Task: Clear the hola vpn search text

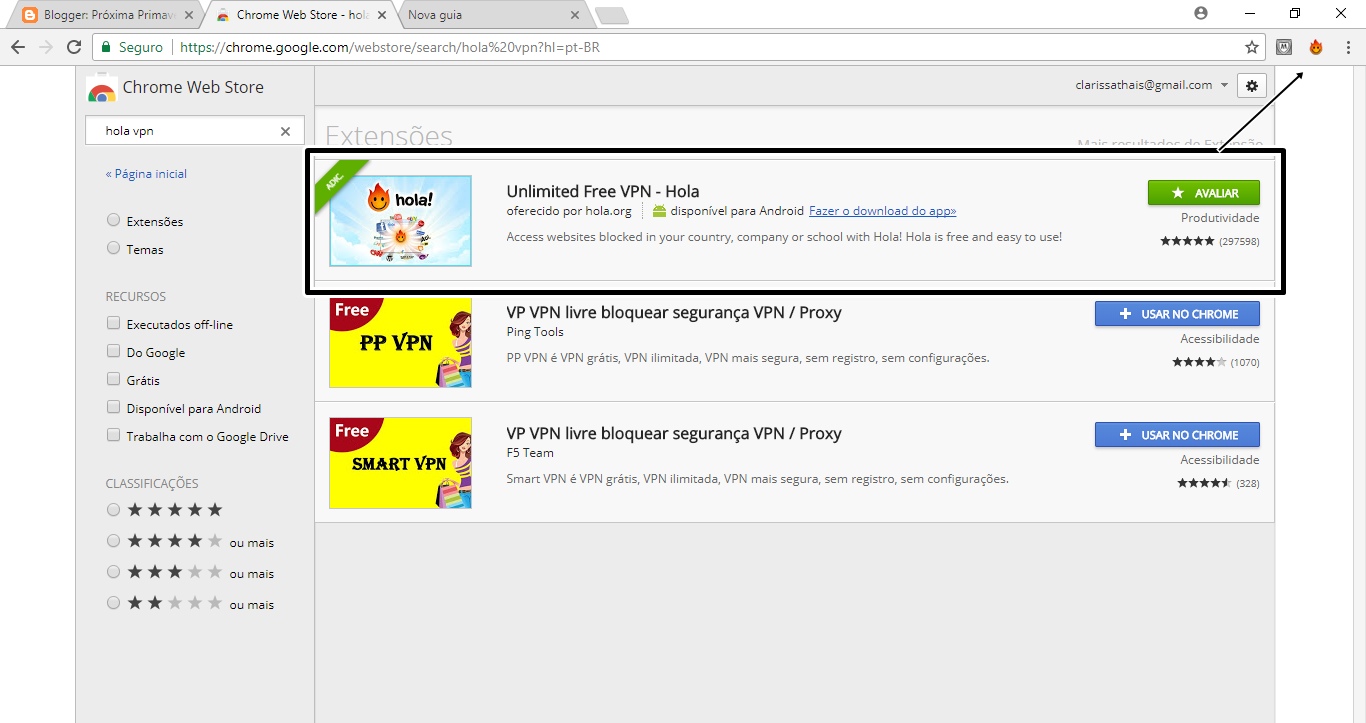Action: coord(285,131)
